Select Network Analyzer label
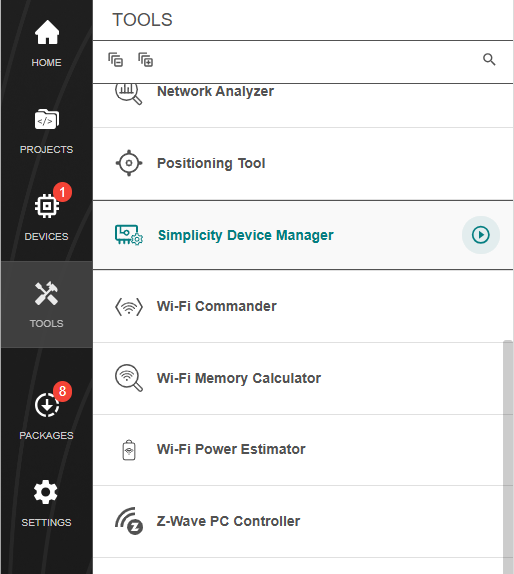Screen dimensions: 514x574 coord(215,92)
